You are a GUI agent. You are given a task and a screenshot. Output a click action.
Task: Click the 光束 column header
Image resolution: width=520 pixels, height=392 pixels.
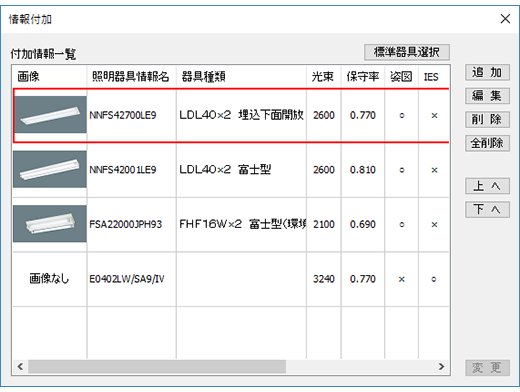(323, 77)
